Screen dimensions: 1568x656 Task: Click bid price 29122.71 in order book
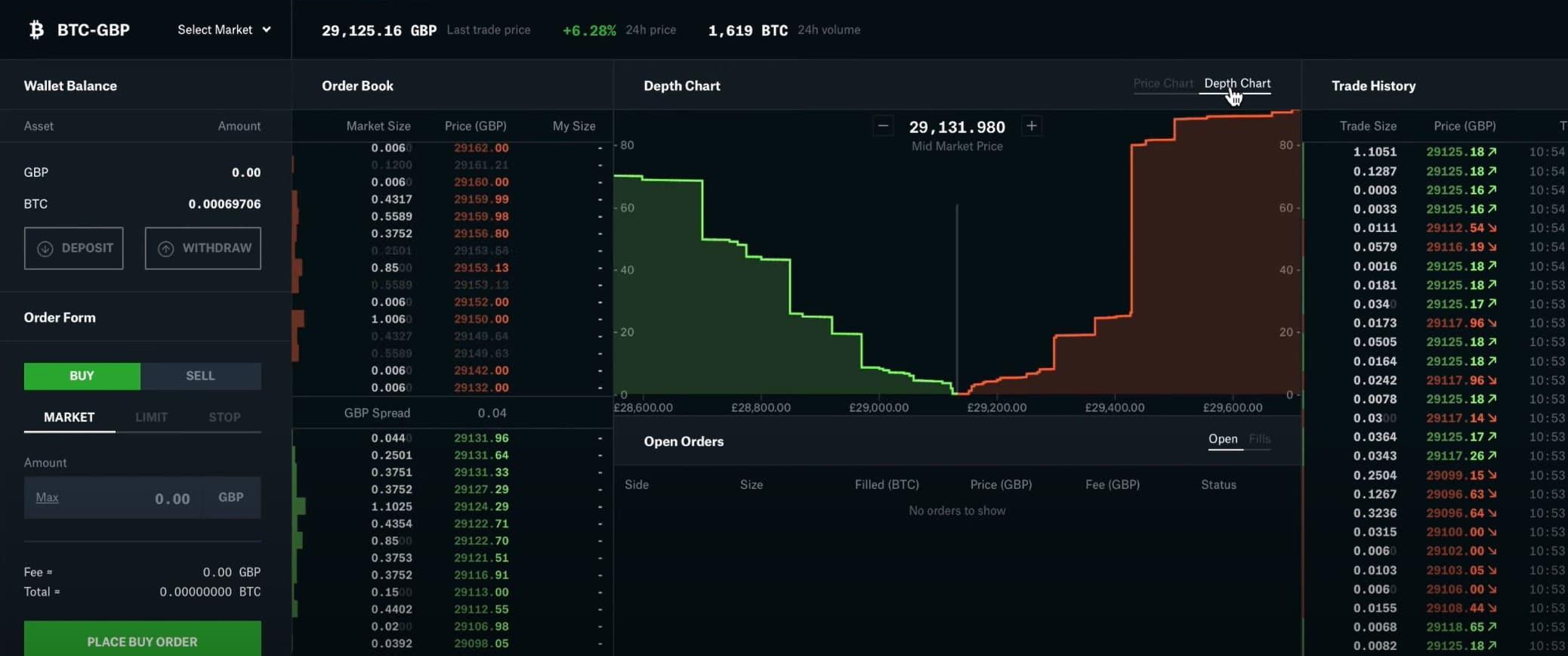coord(481,524)
